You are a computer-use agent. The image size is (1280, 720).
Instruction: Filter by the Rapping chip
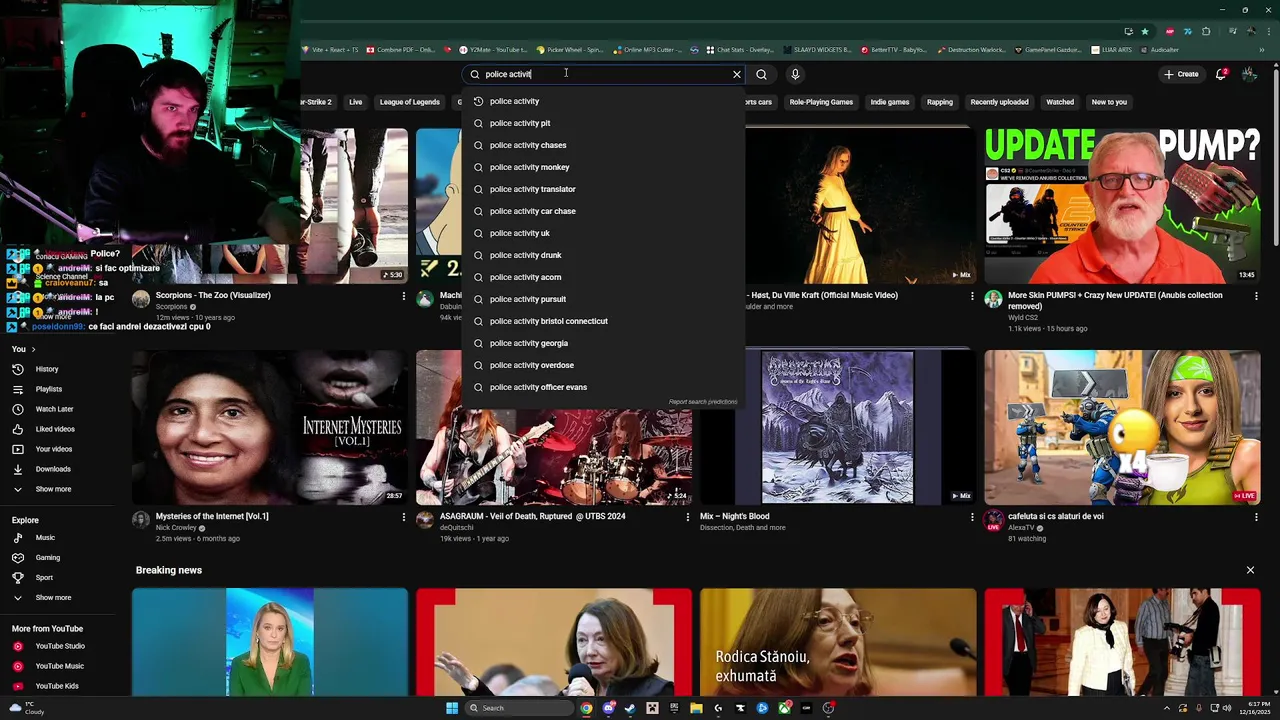coord(940,102)
